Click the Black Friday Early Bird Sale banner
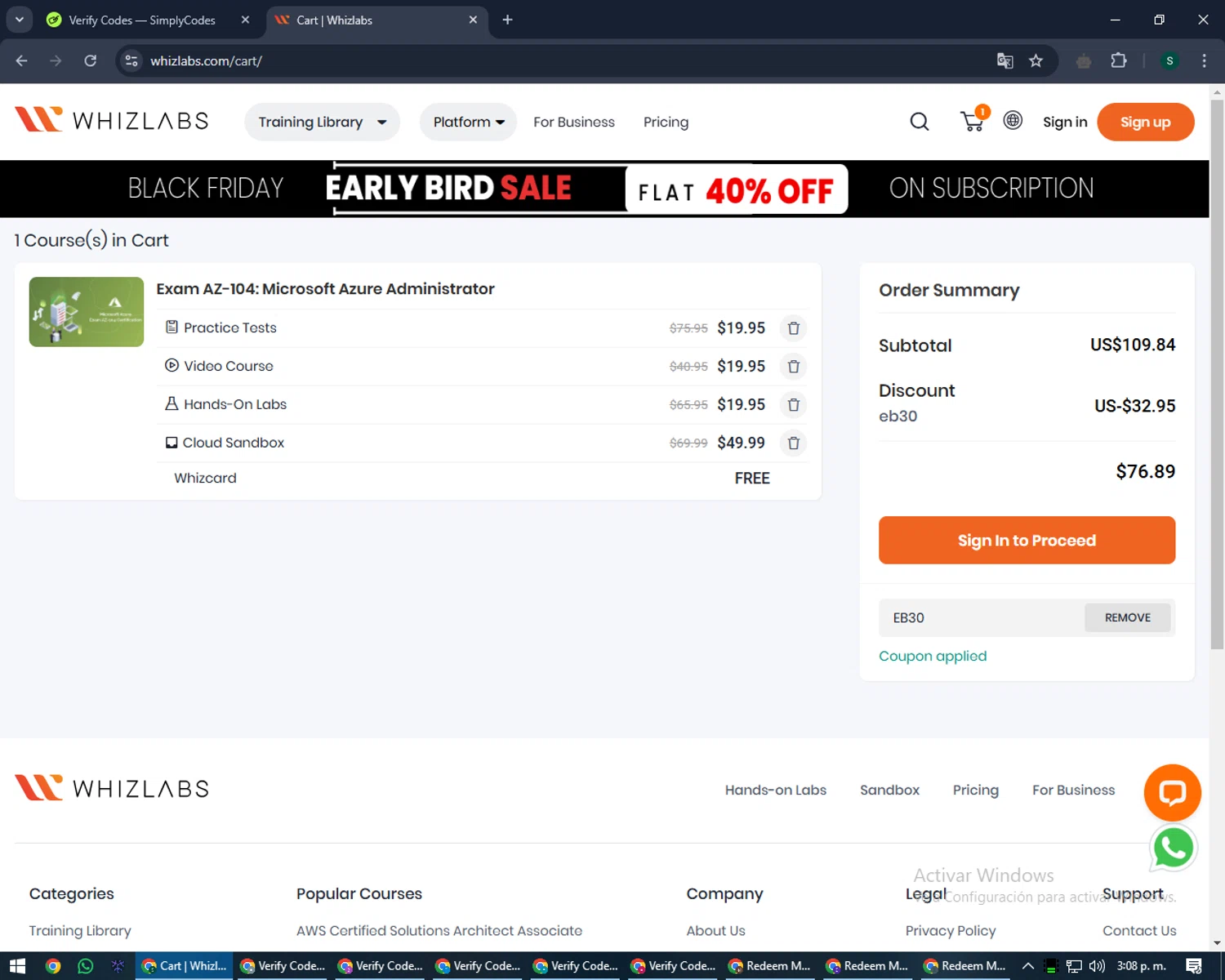 [604, 189]
